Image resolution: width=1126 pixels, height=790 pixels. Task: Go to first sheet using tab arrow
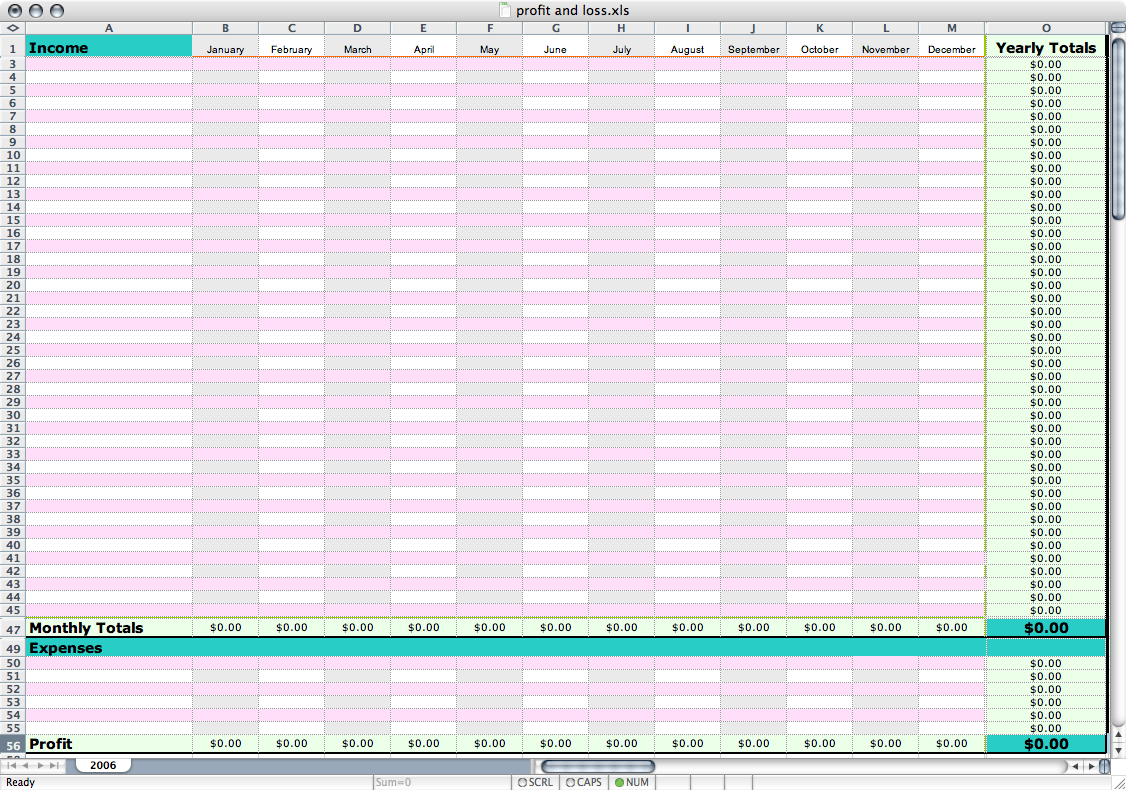point(11,766)
